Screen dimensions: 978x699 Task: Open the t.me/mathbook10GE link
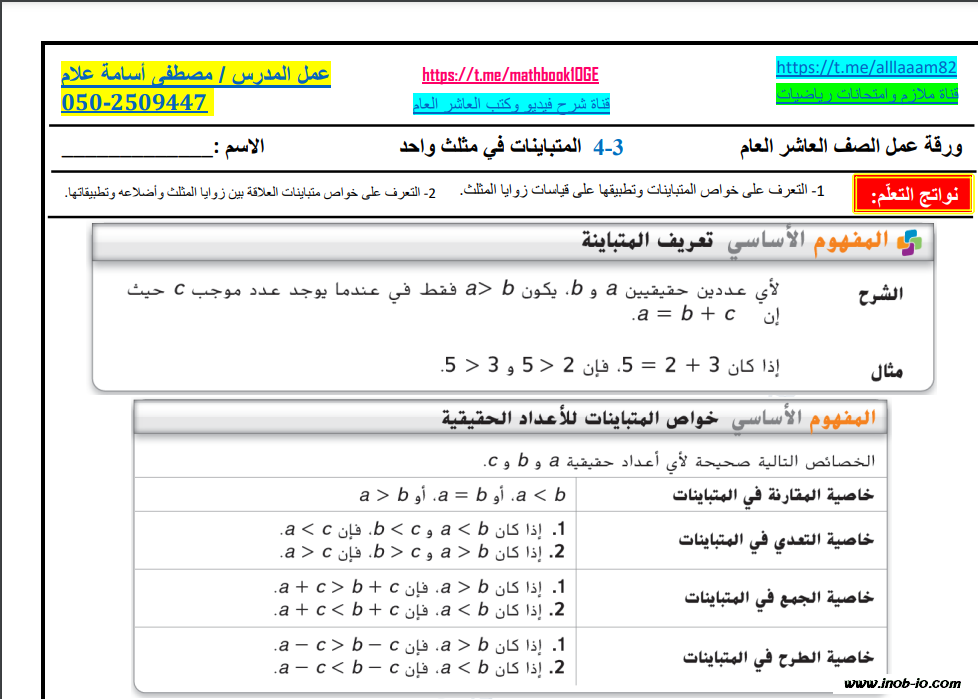tap(510, 75)
